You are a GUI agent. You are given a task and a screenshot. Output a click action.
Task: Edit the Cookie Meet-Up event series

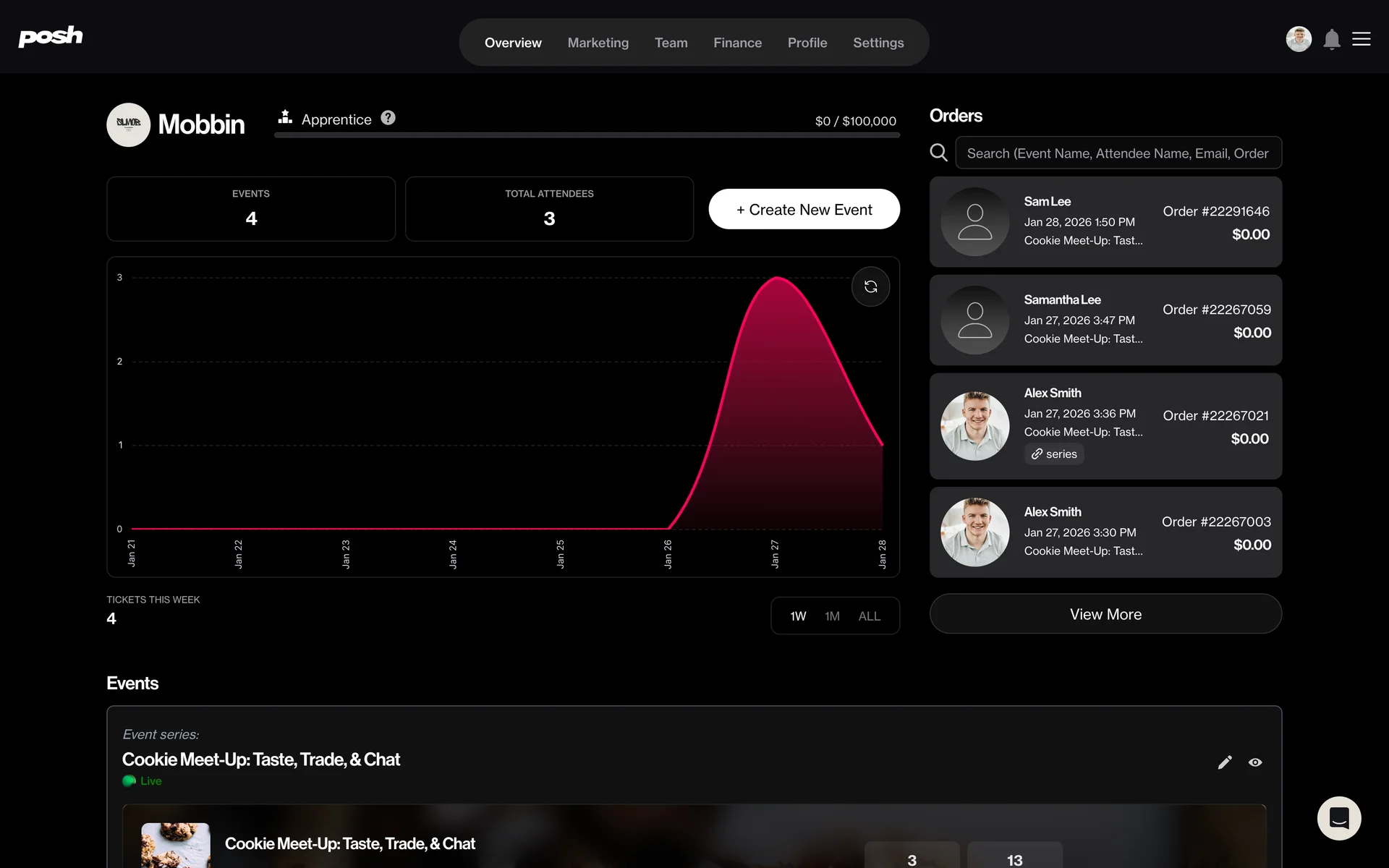click(1225, 762)
